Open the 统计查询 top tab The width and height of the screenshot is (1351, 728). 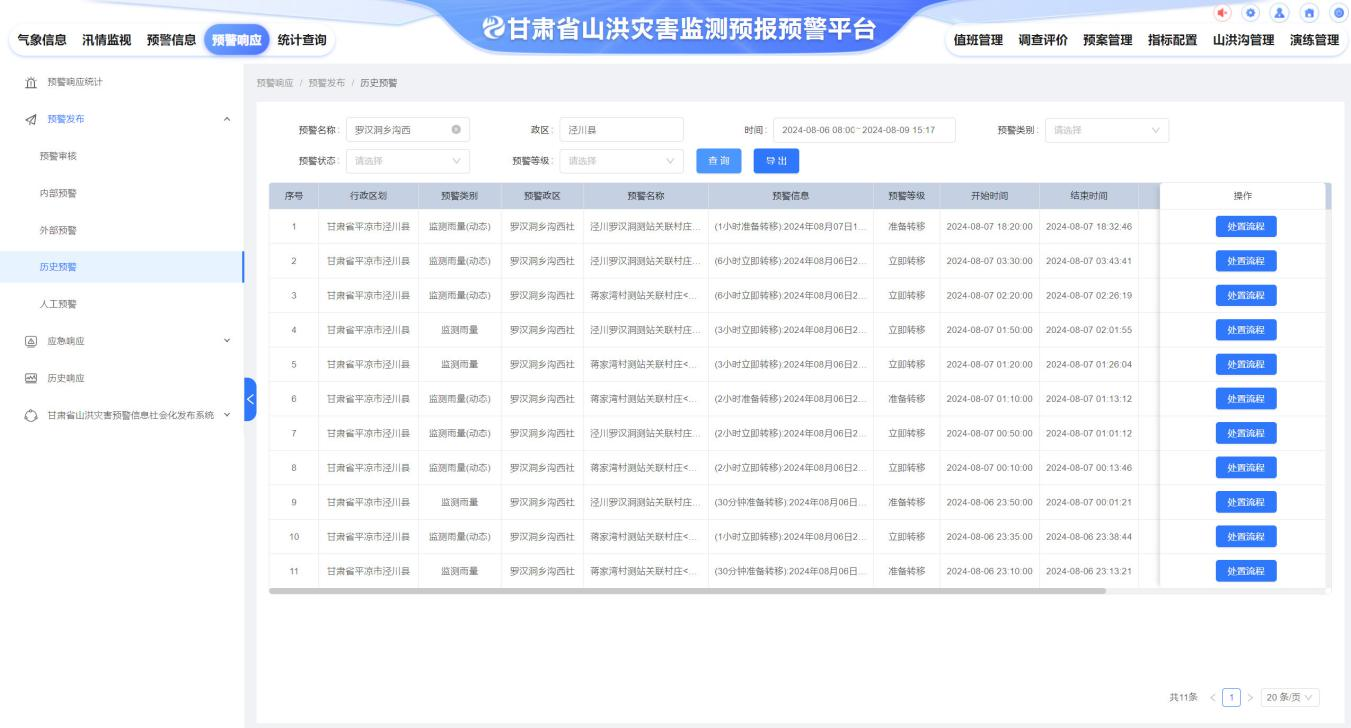[302, 39]
